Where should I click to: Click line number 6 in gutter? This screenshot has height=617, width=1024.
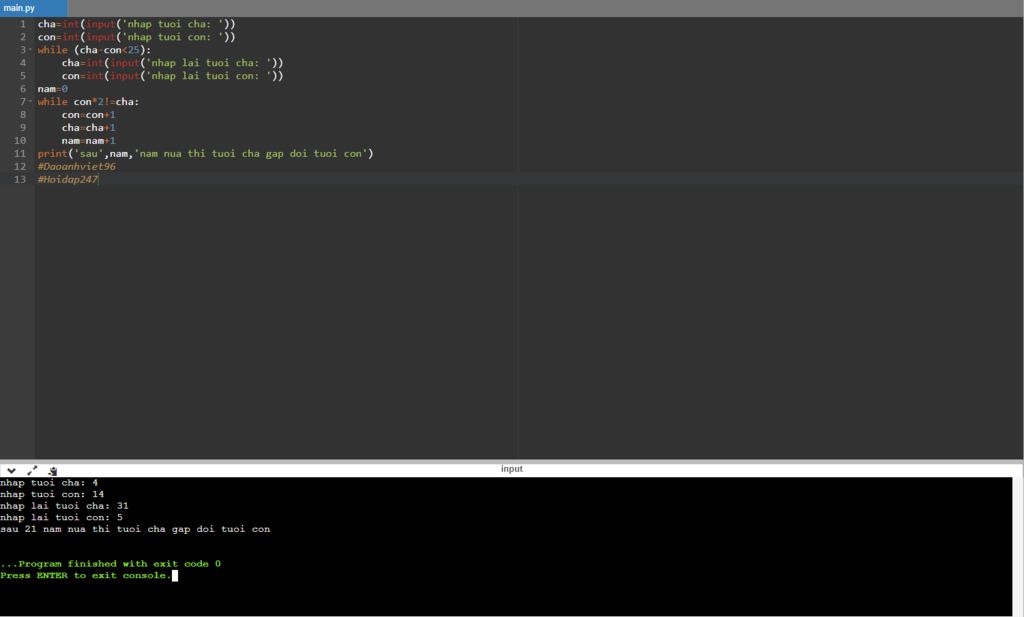[22, 89]
